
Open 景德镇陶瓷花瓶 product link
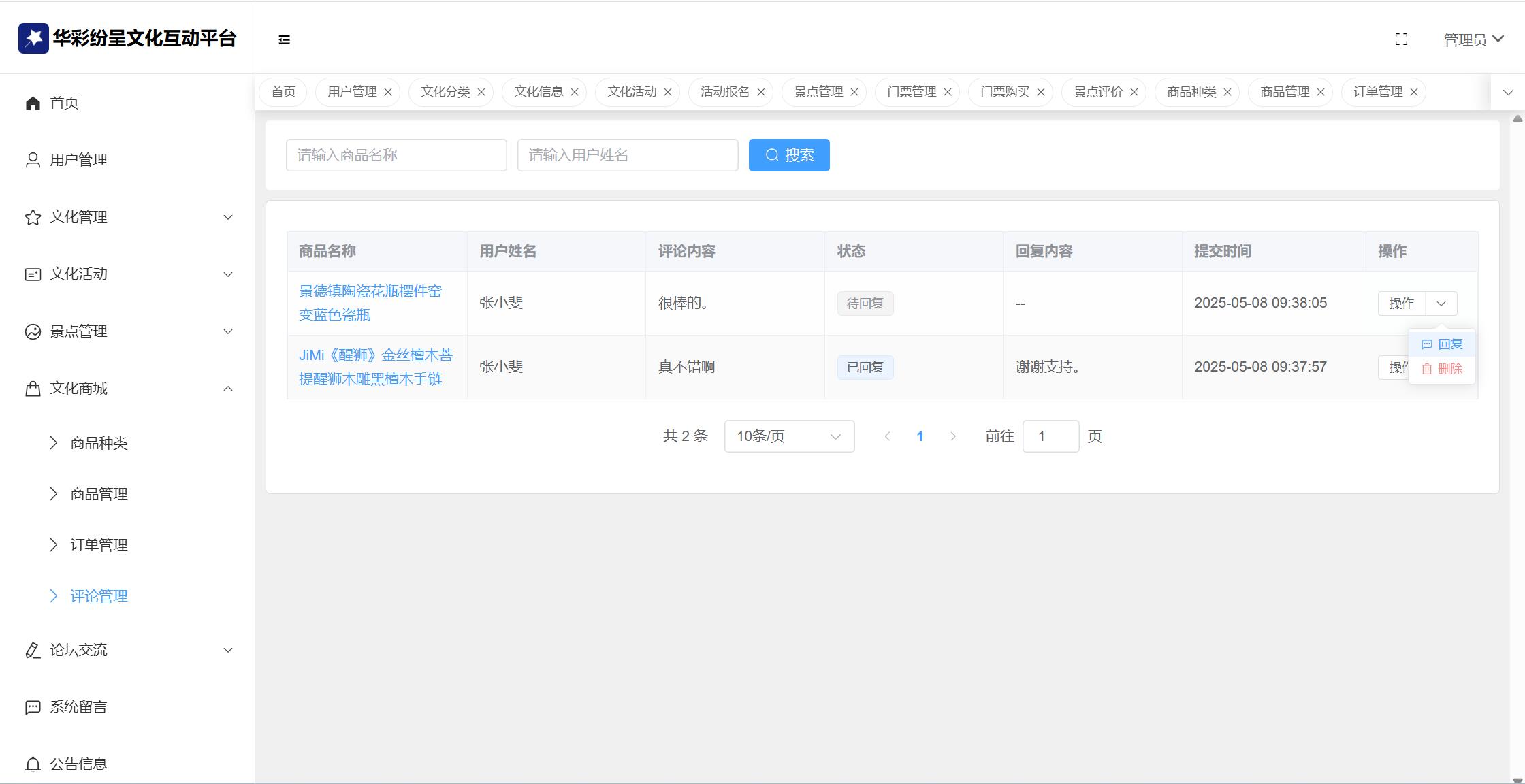[370, 303]
